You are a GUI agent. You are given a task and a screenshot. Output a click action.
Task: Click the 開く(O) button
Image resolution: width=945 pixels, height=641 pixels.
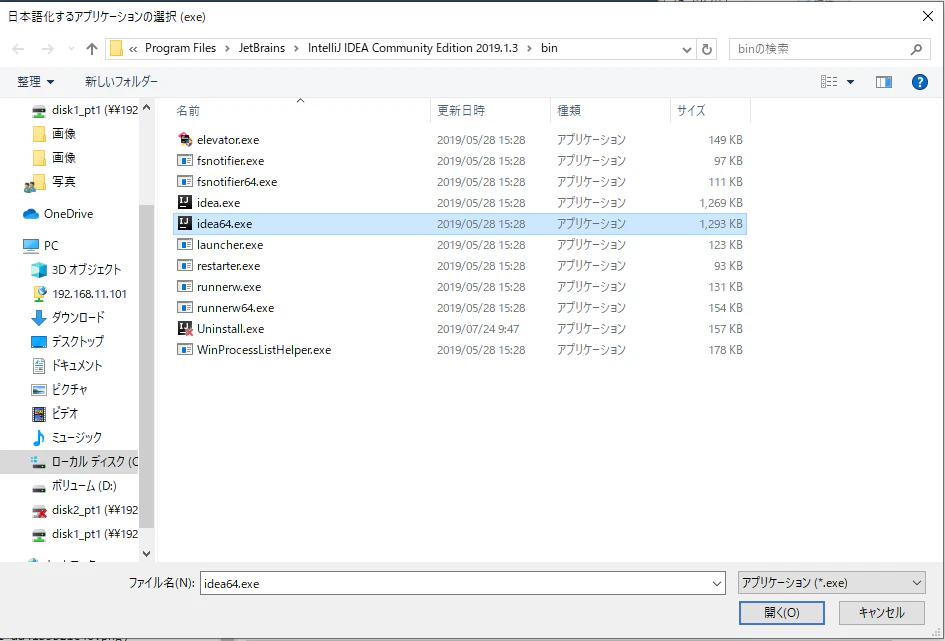782,613
